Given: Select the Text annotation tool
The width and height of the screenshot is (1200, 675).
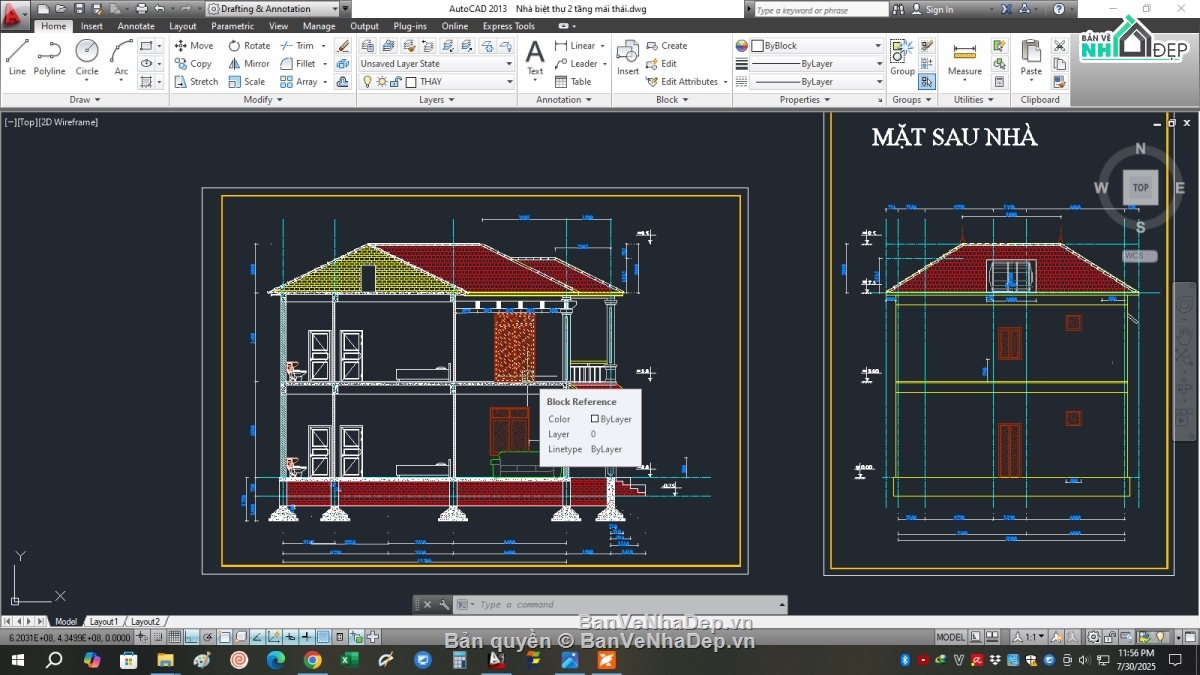Looking at the screenshot, I should coord(535,58).
